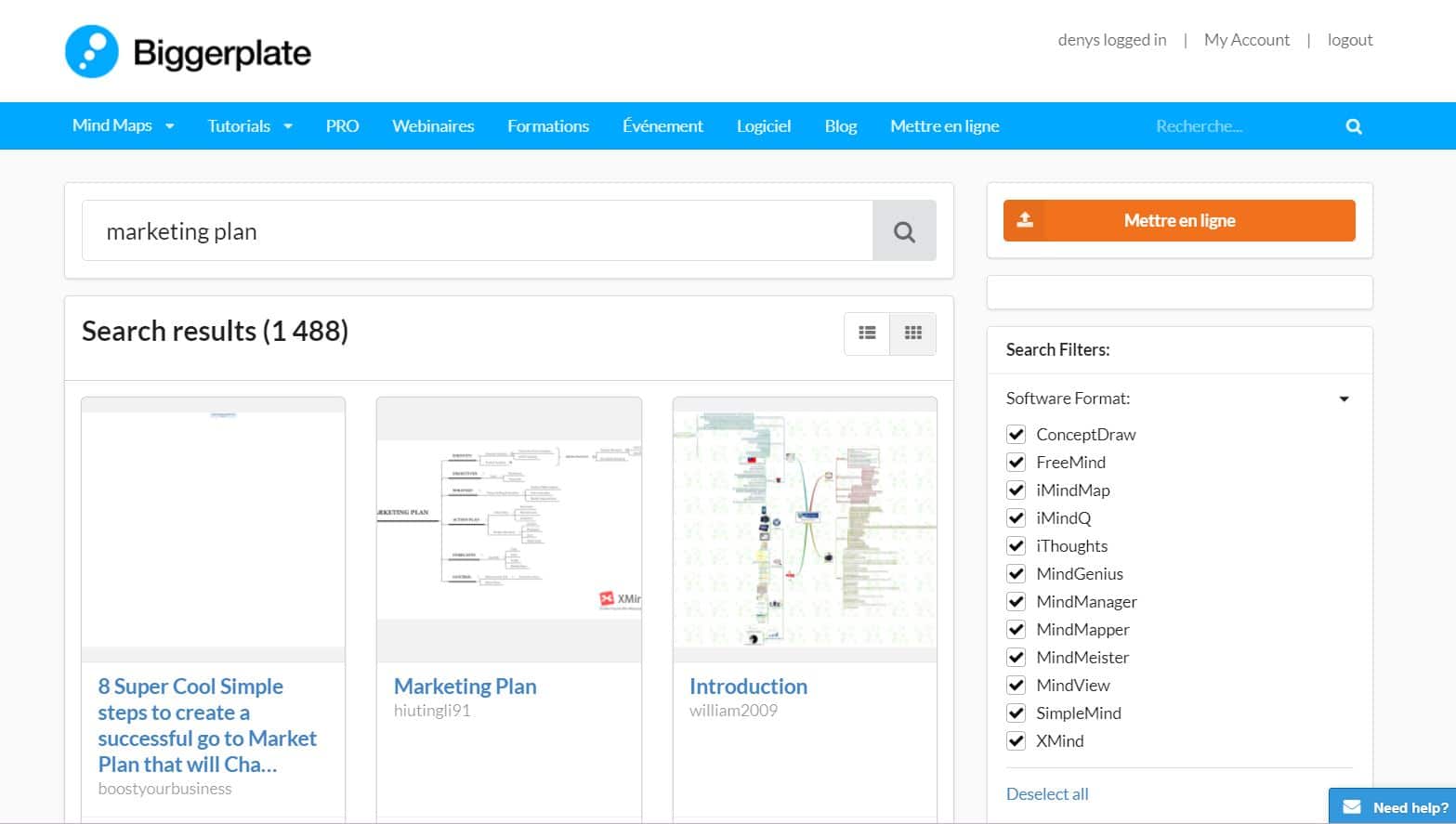The image size is (1456, 824).
Task: Uncheck the FreeMind format filter
Action: click(x=1016, y=462)
